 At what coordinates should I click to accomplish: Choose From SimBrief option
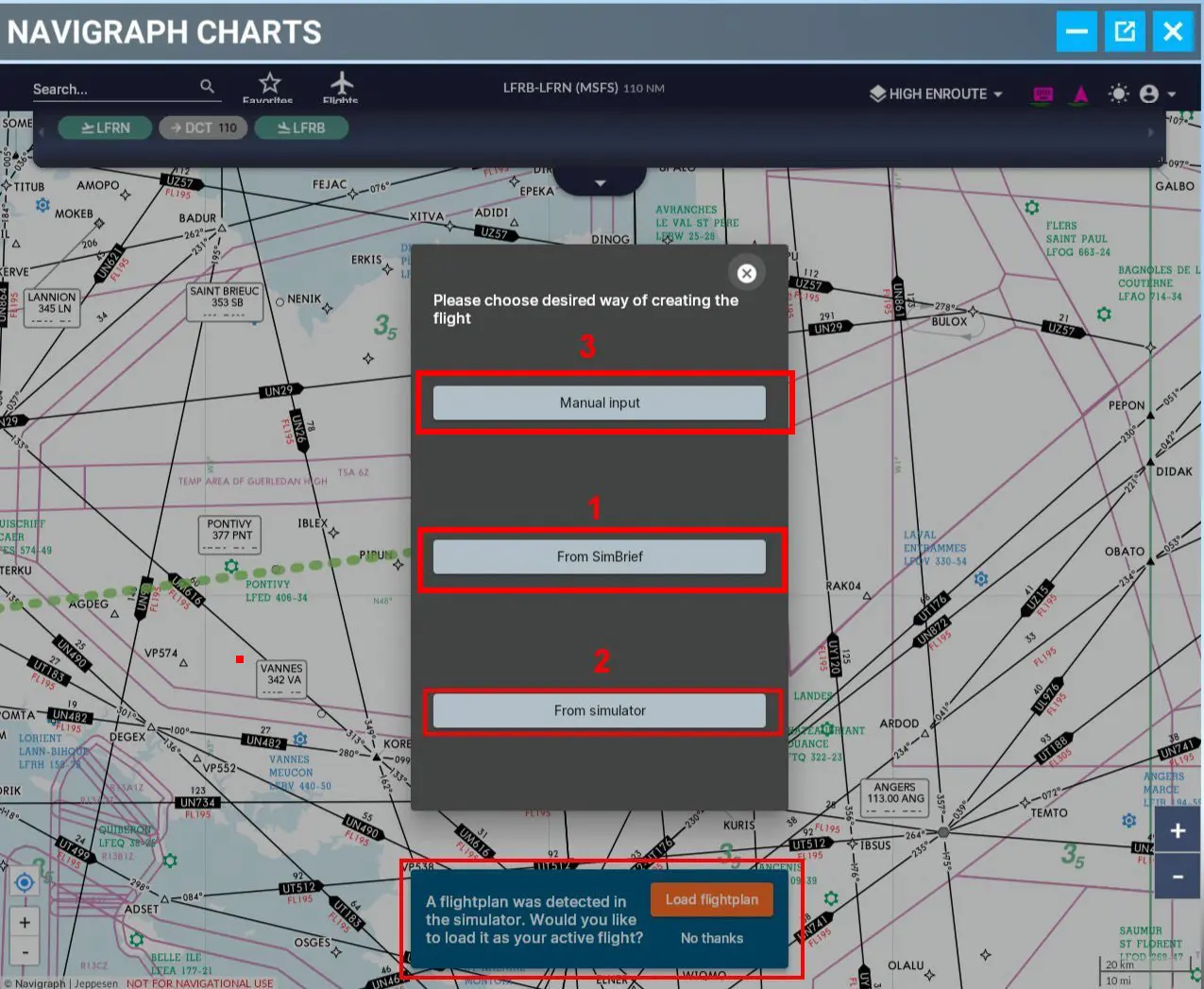pos(600,556)
